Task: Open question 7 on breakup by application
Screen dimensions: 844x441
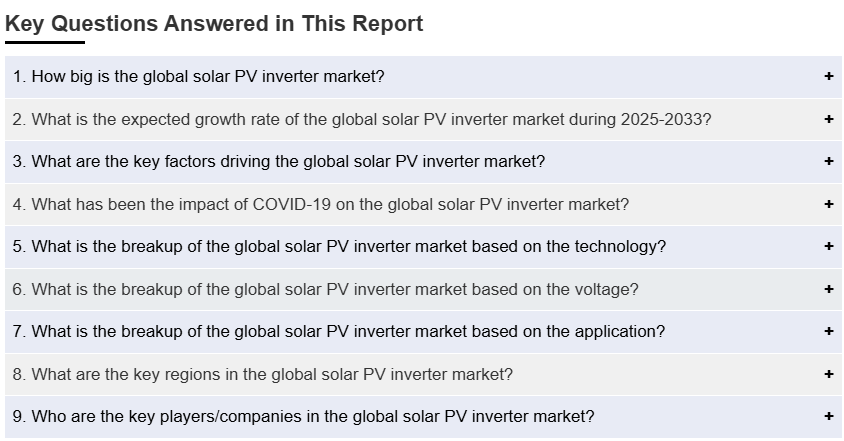Action: point(338,331)
